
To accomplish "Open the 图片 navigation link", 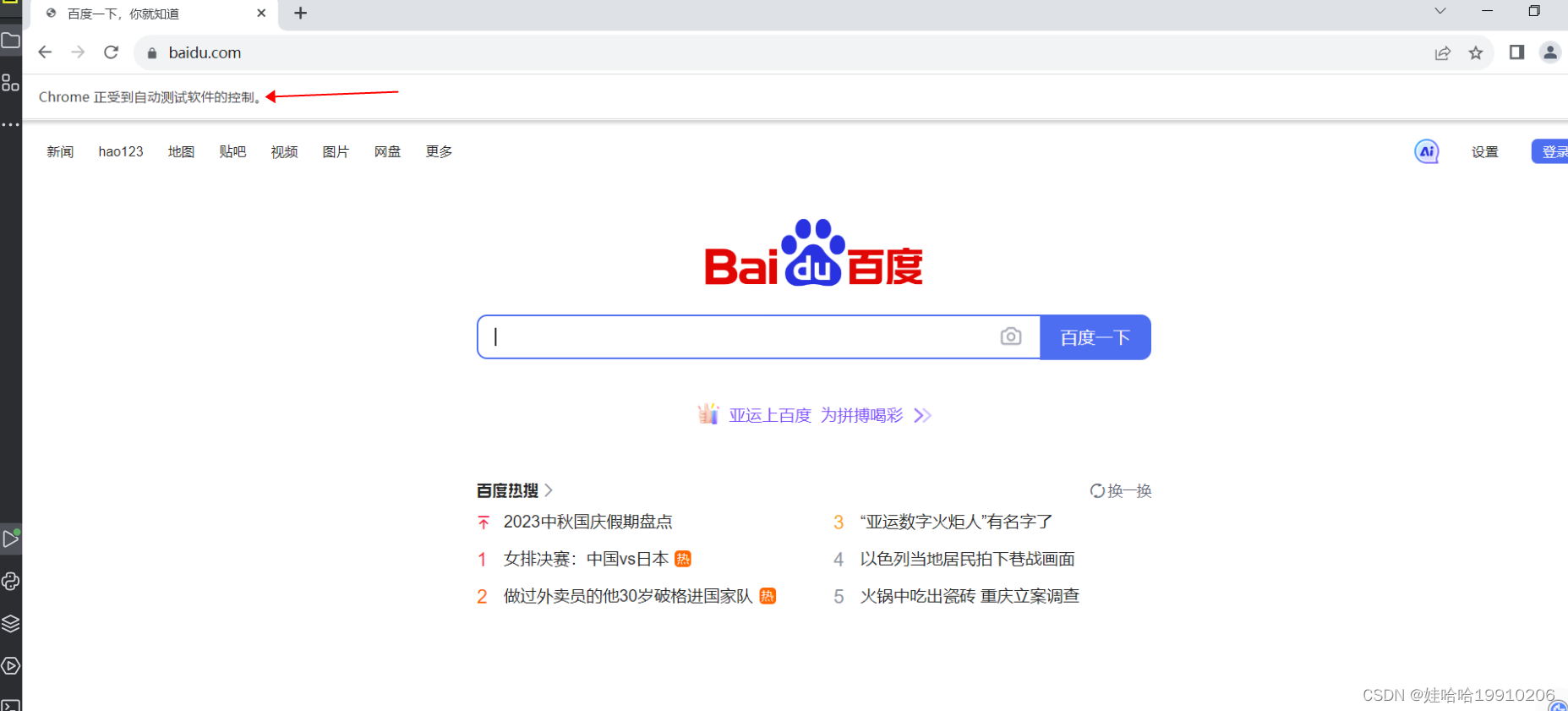I will 336,151.
